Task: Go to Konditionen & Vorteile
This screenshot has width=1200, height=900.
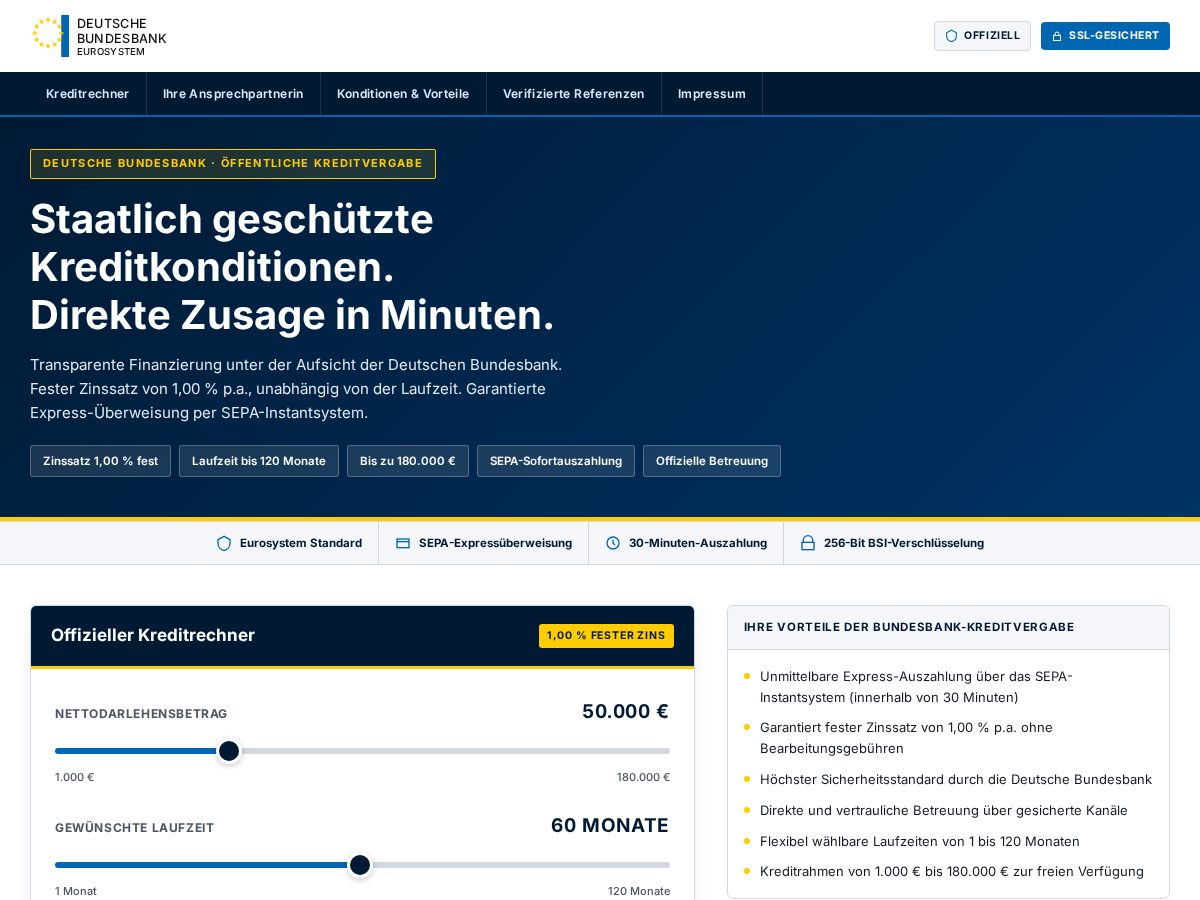Action: click(x=403, y=94)
